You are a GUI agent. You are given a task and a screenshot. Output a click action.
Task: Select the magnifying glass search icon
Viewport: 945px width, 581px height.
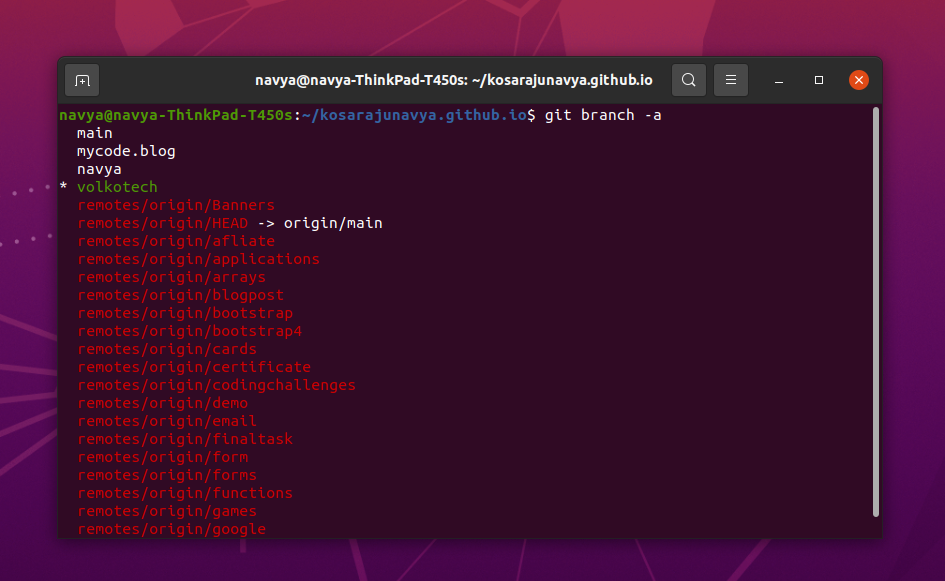[688, 80]
